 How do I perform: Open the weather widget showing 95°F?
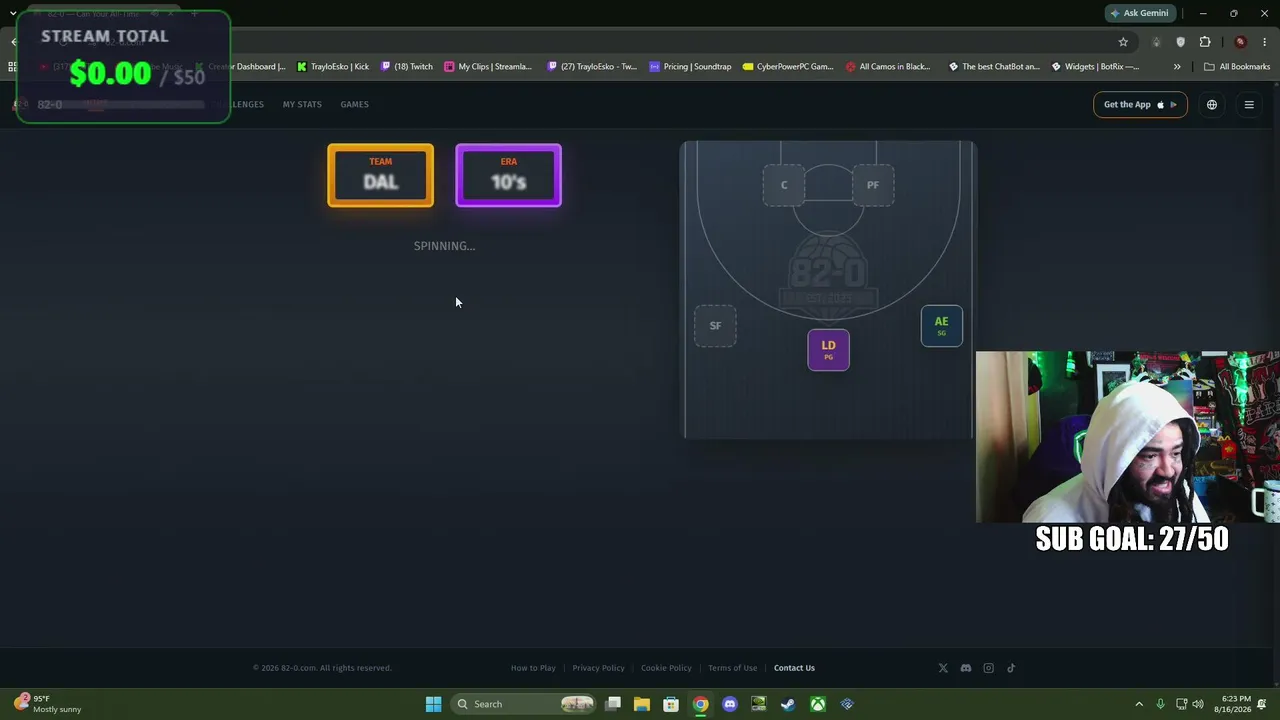(48, 704)
